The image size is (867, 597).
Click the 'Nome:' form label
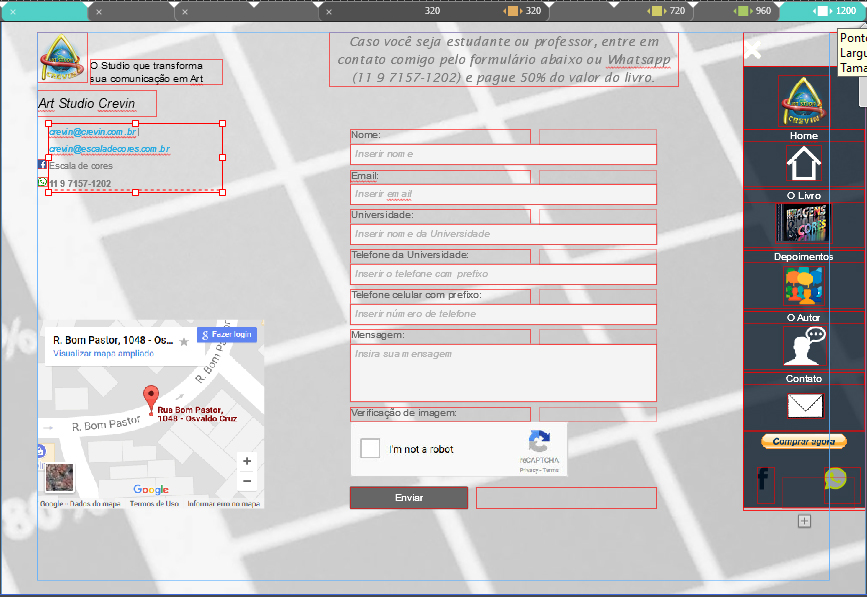click(x=365, y=135)
